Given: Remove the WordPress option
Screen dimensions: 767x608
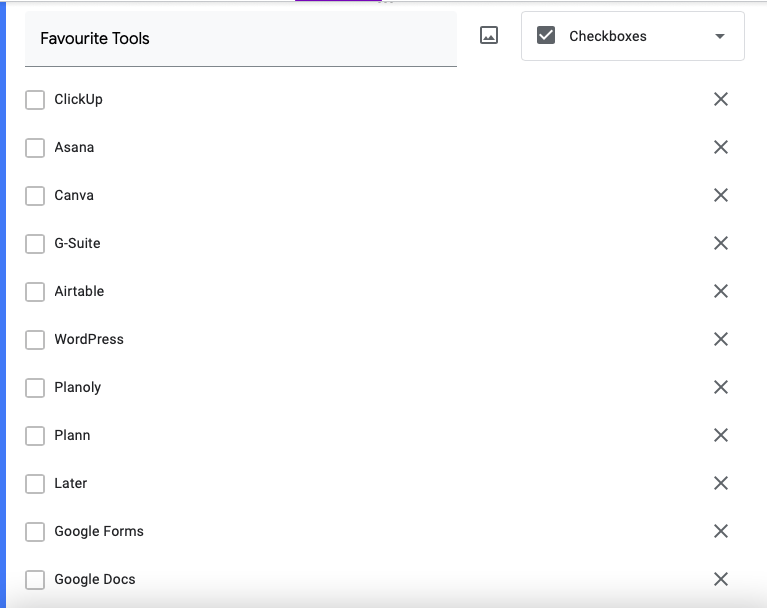Looking at the screenshot, I should click(721, 339).
